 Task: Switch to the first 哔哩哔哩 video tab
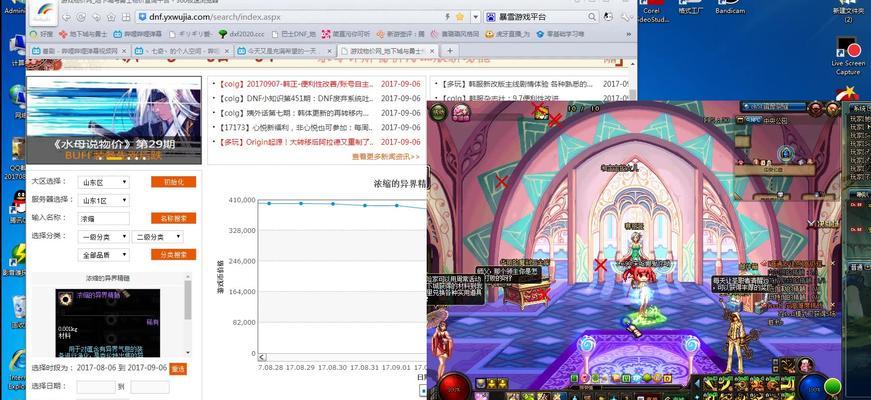(79, 51)
